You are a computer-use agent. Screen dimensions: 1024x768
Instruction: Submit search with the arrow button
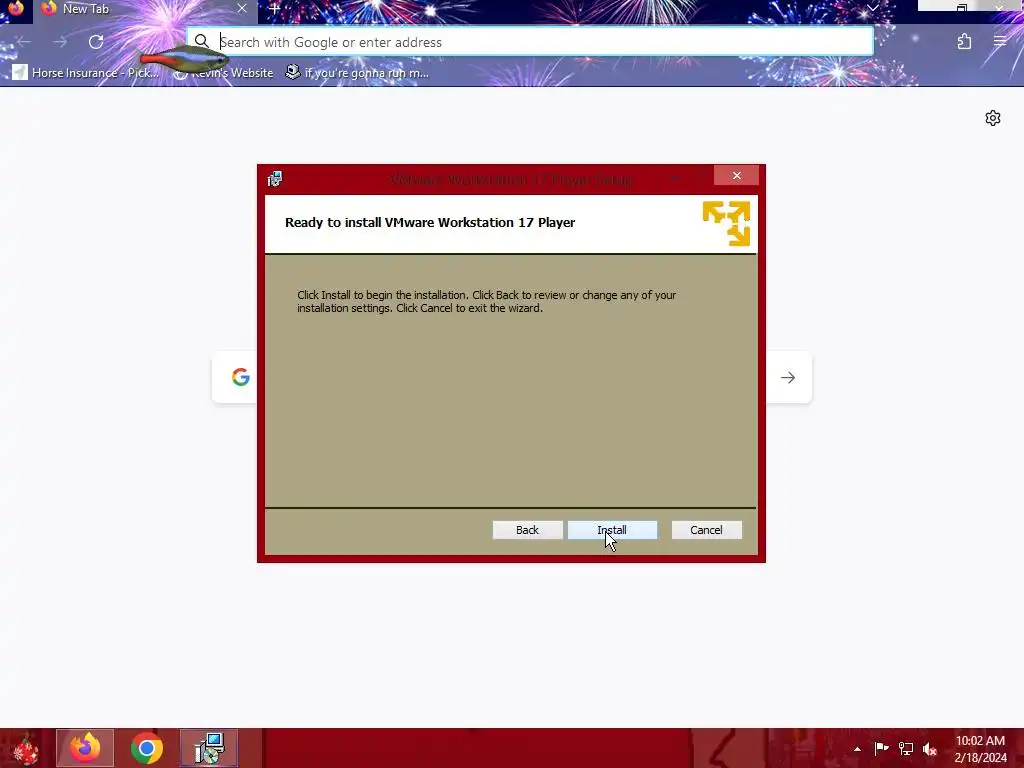click(788, 377)
